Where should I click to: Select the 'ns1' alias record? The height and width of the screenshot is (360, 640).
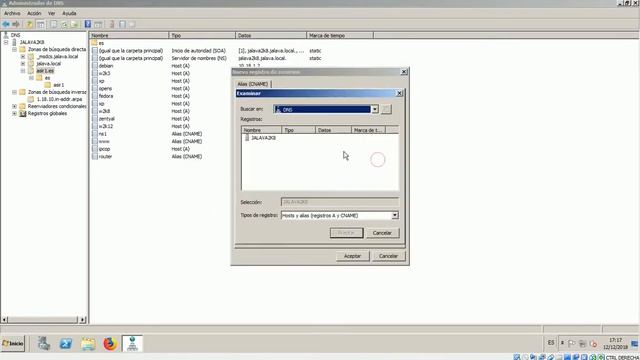pyautogui.click(x=102, y=134)
